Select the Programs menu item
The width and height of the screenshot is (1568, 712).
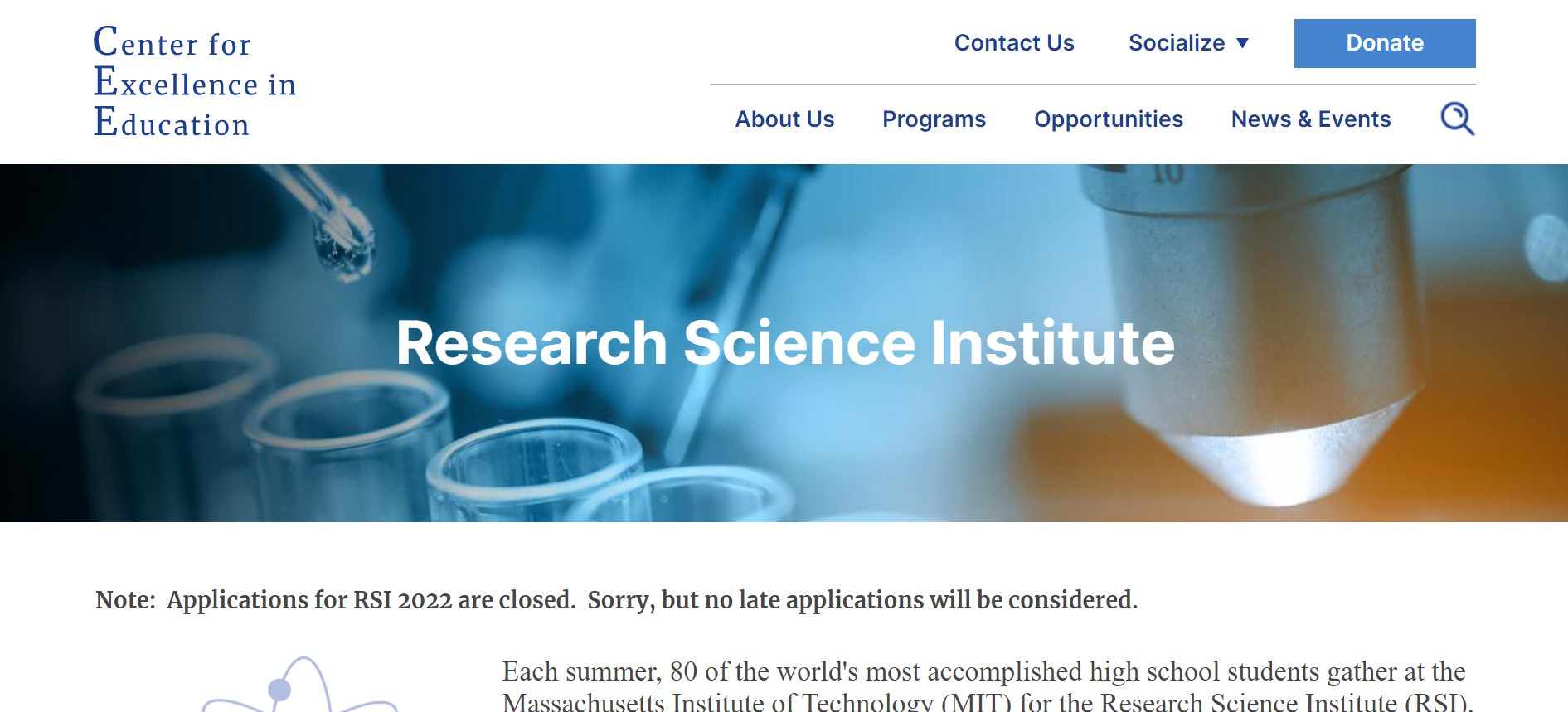coord(934,119)
